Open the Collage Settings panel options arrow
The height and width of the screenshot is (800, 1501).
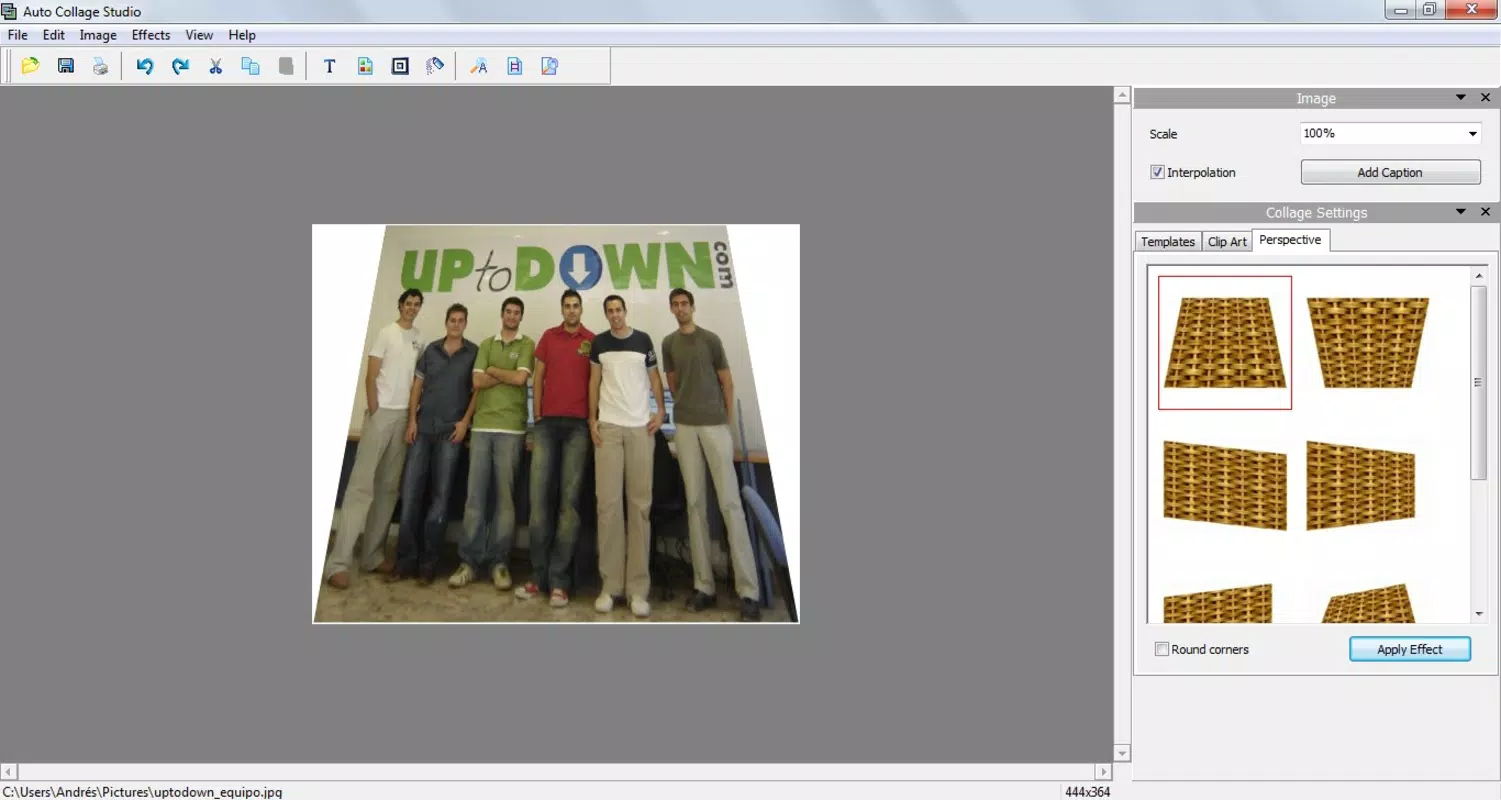tap(1461, 211)
